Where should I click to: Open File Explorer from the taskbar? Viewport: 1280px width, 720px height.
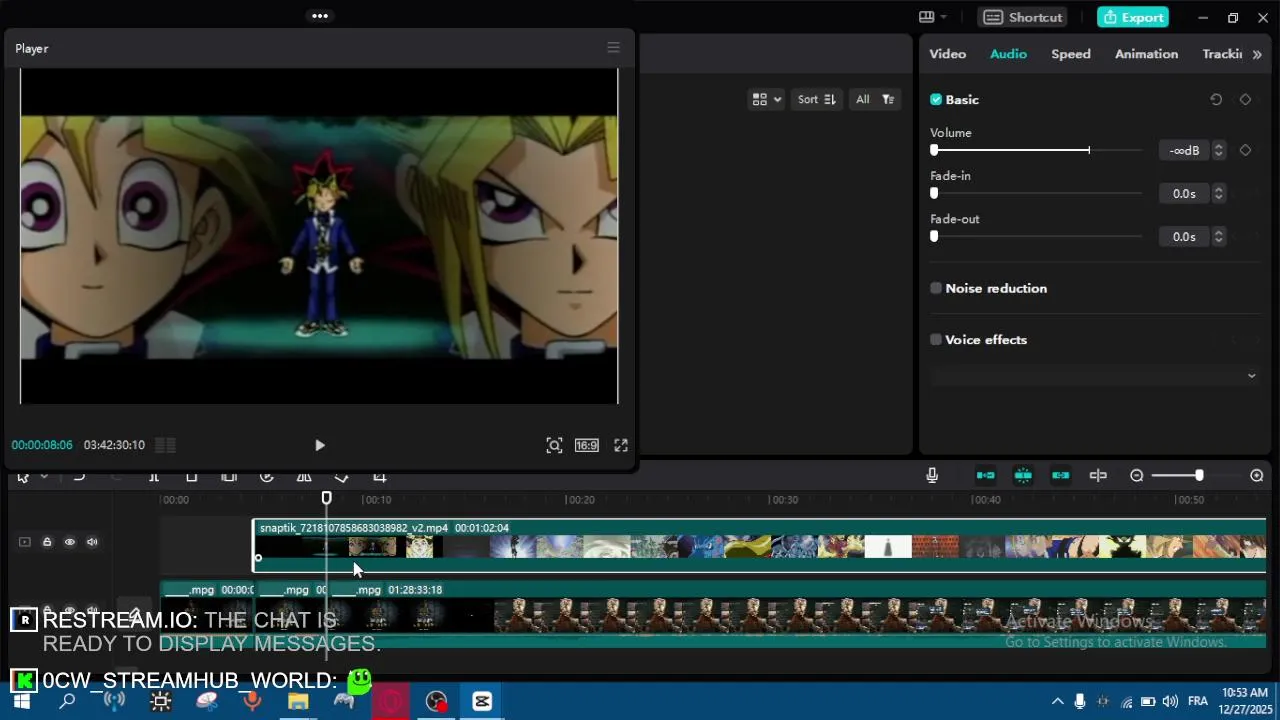pos(298,701)
